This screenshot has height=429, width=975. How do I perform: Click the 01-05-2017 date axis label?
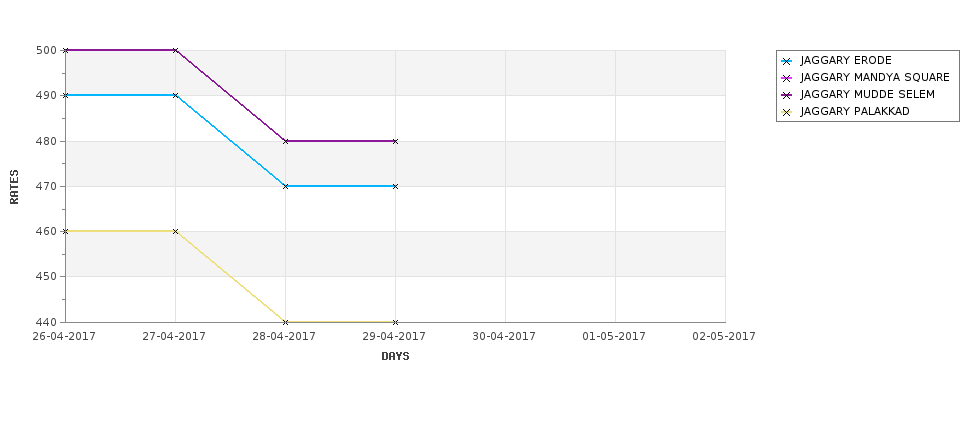614,336
